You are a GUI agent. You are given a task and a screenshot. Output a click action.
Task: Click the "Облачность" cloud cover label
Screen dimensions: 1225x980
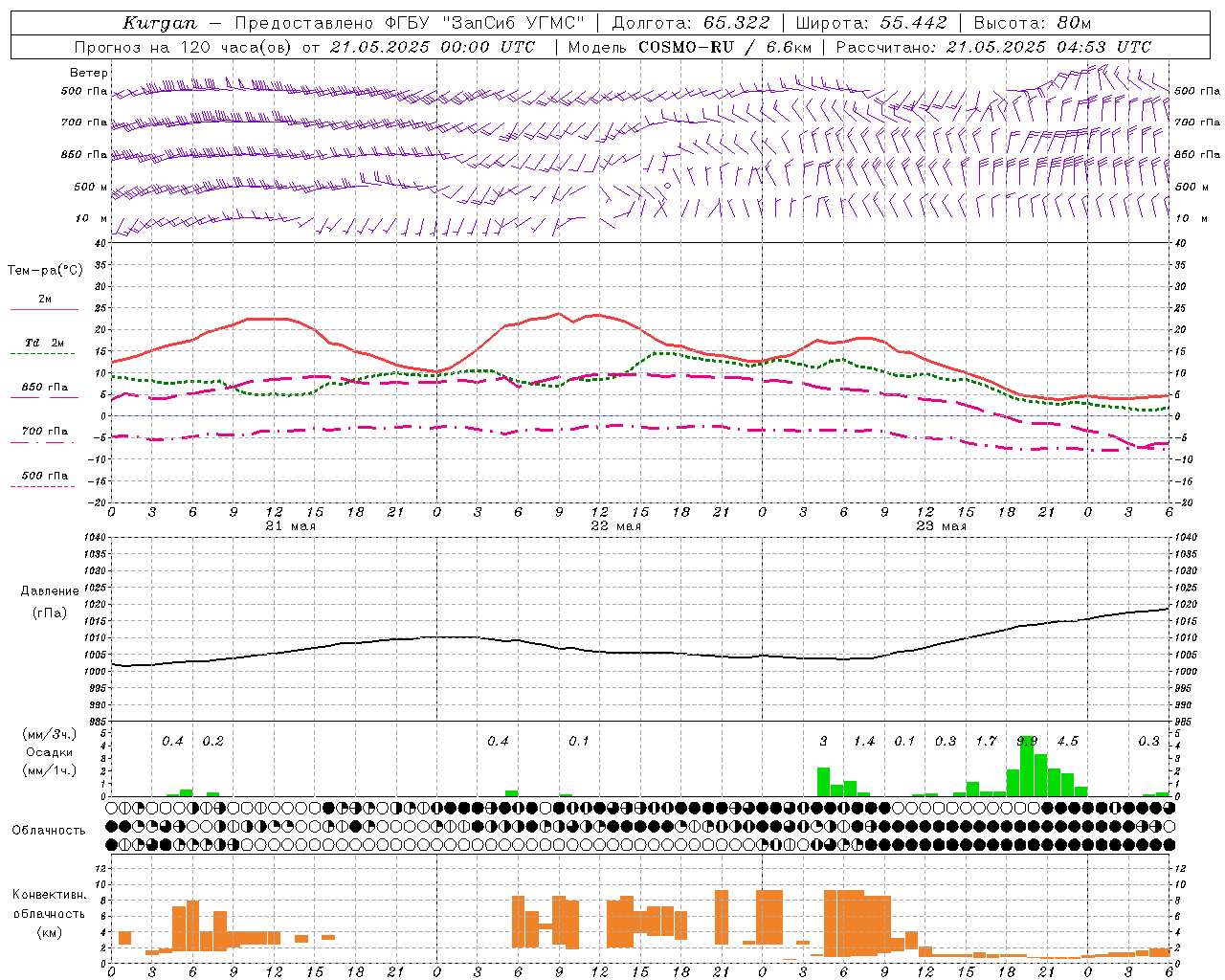coord(49,831)
